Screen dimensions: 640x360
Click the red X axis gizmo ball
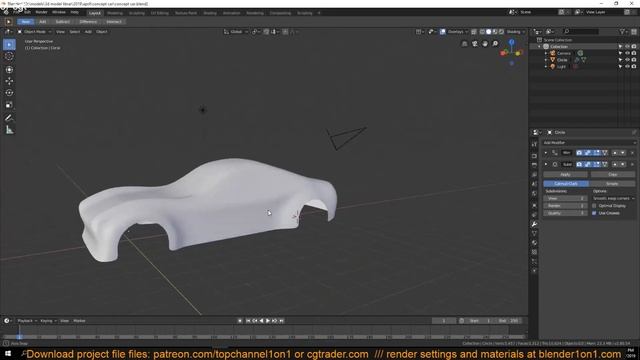[x=504, y=53]
